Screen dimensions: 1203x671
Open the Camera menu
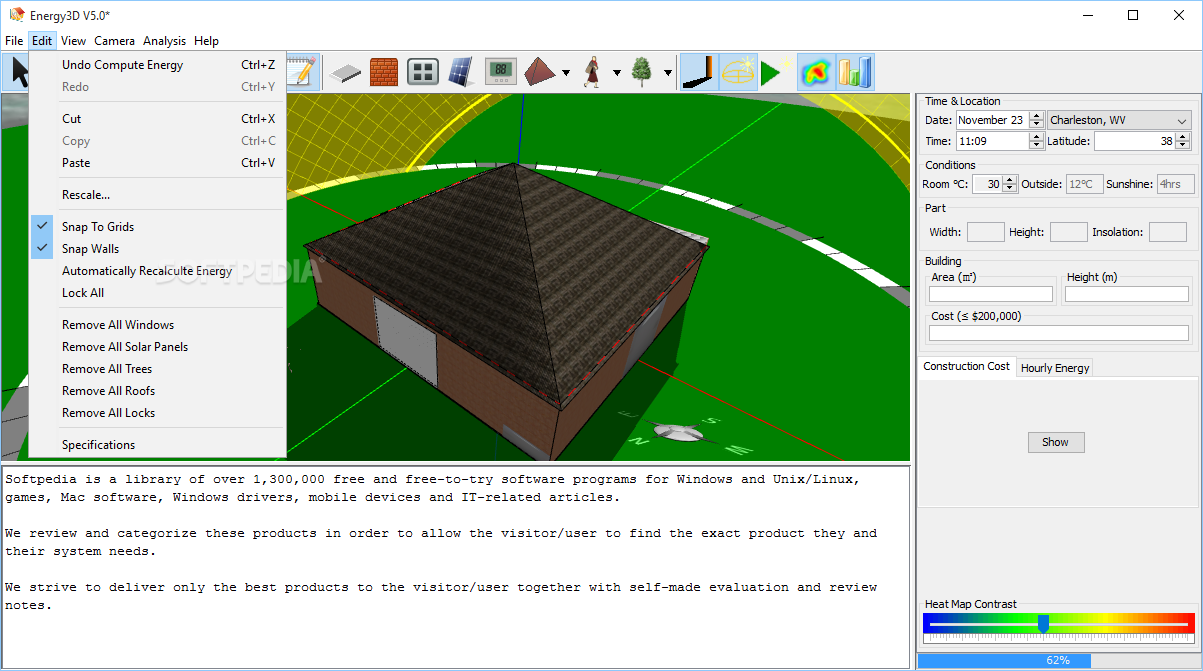[114, 41]
